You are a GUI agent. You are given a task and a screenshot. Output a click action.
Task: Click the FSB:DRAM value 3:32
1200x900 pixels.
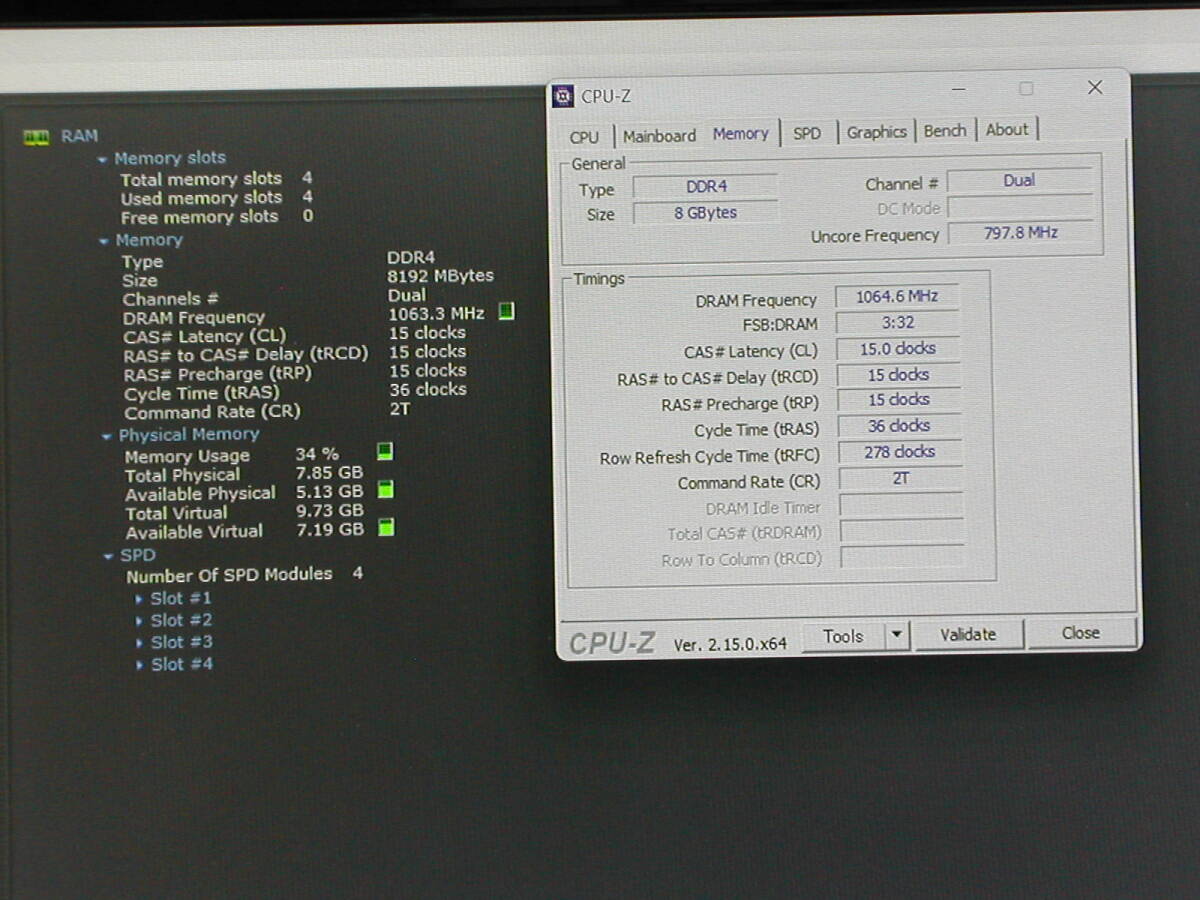point(897,322)
